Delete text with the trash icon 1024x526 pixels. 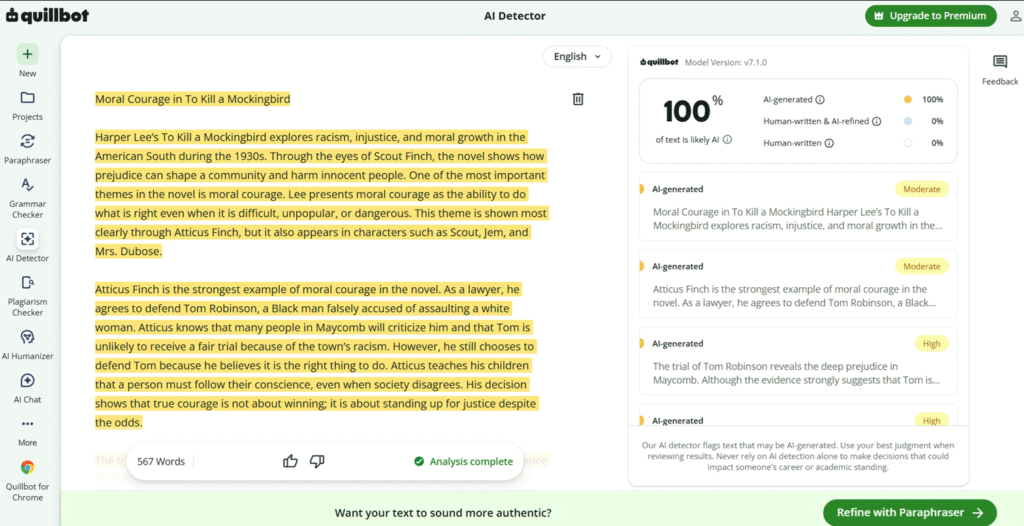tap(578, 99)
